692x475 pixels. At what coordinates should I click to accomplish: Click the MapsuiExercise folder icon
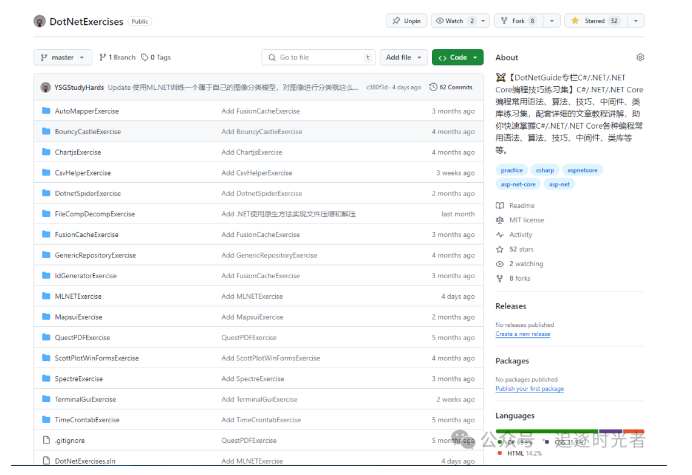click(46, 317)
